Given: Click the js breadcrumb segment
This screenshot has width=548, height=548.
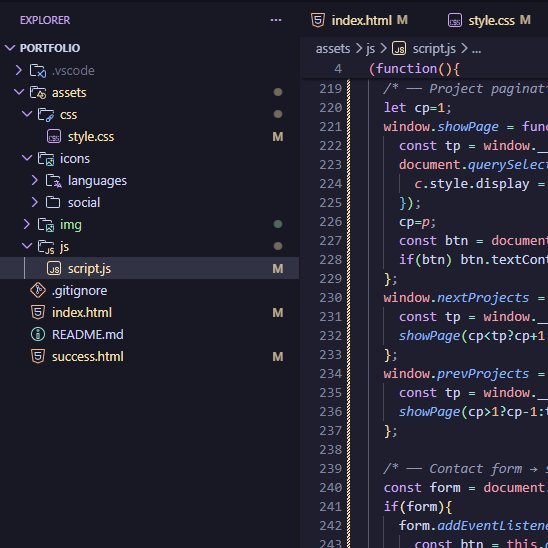Looking at the screenshot, I should [370, 49].
